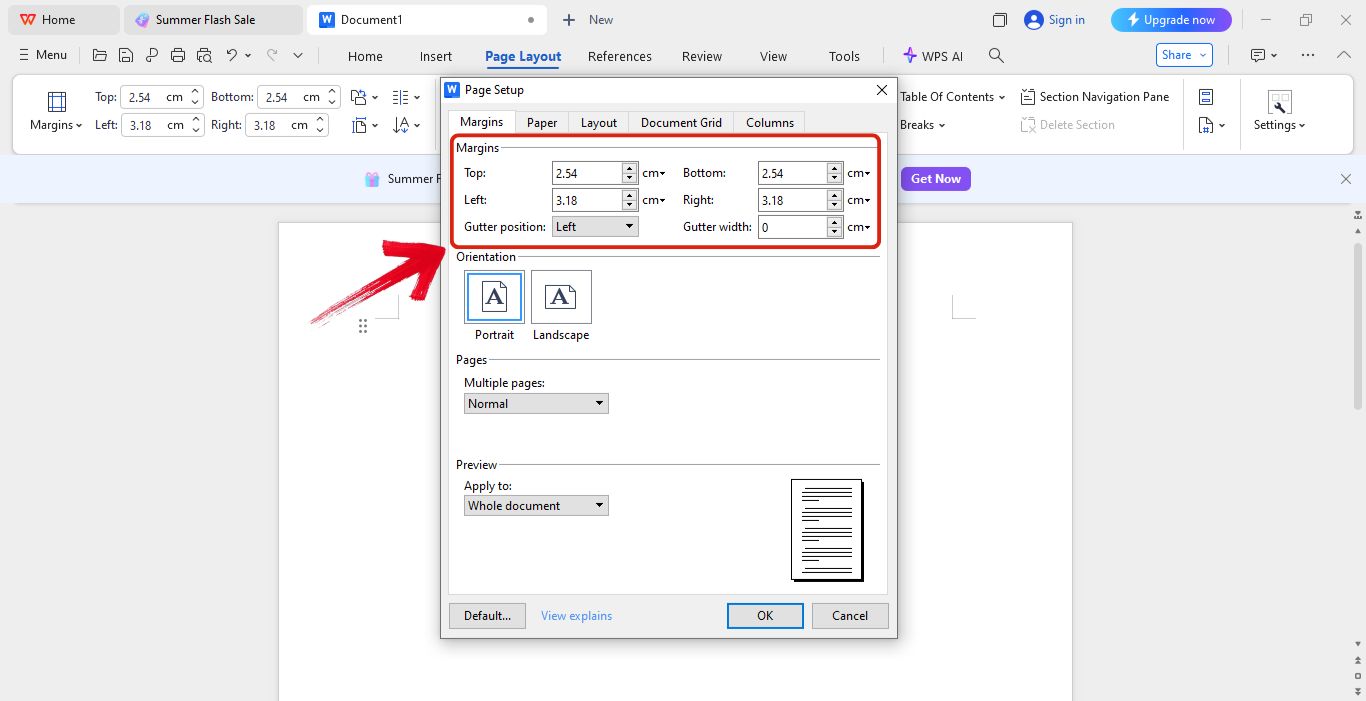Click the WPS AI sparkle icon

910,56
